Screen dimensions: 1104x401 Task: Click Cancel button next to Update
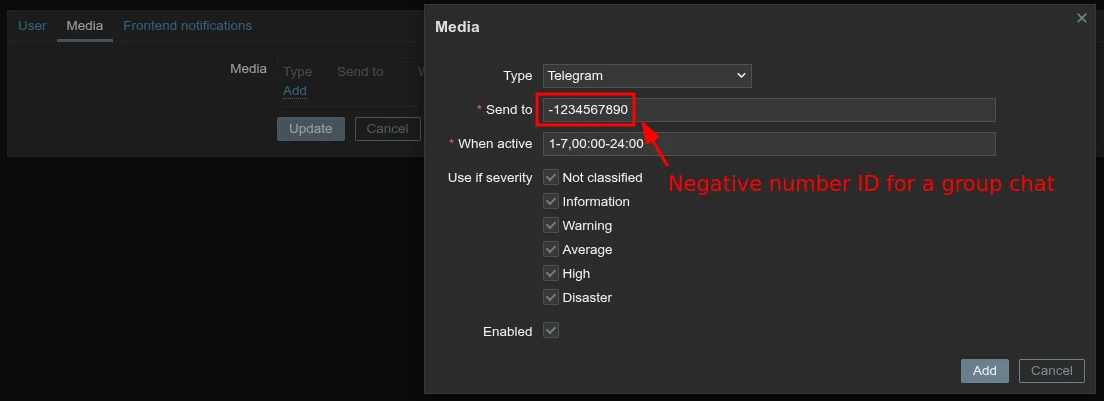[x=387, y=129]
